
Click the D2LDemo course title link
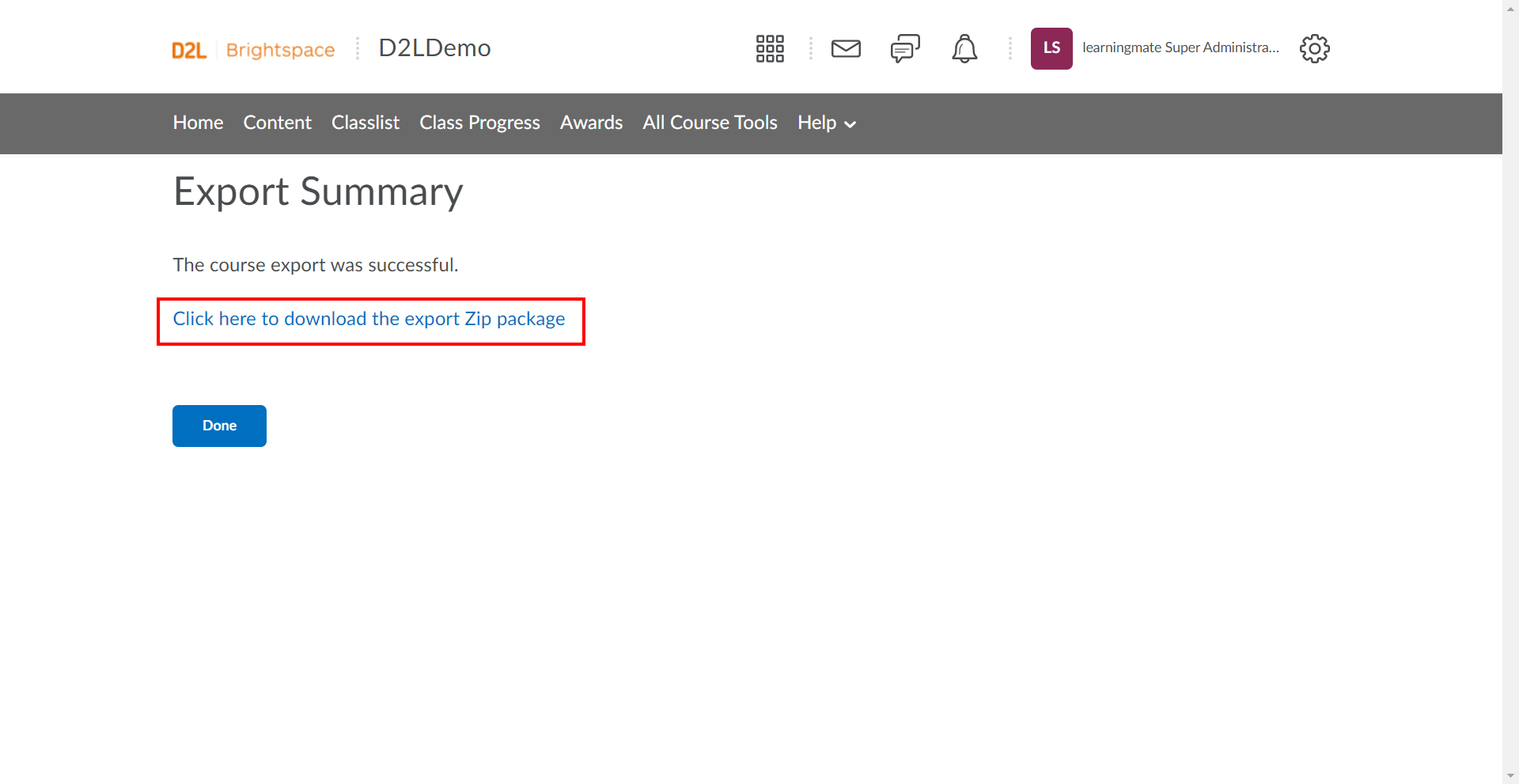434,47
